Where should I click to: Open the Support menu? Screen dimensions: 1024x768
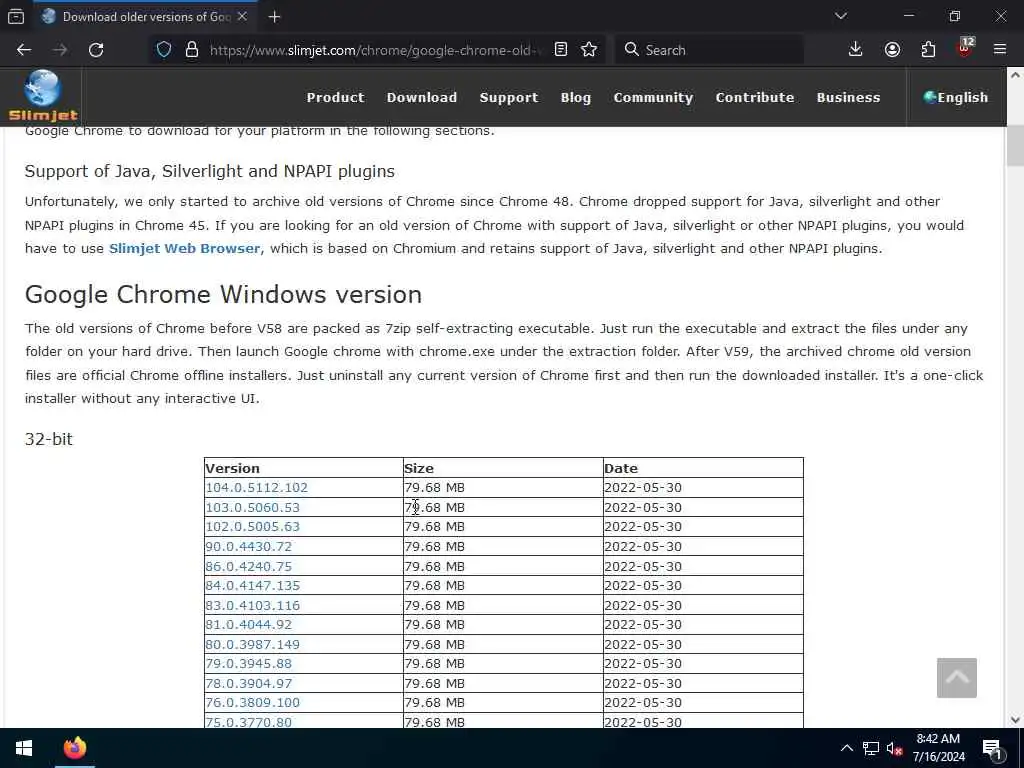click(509, 97)
